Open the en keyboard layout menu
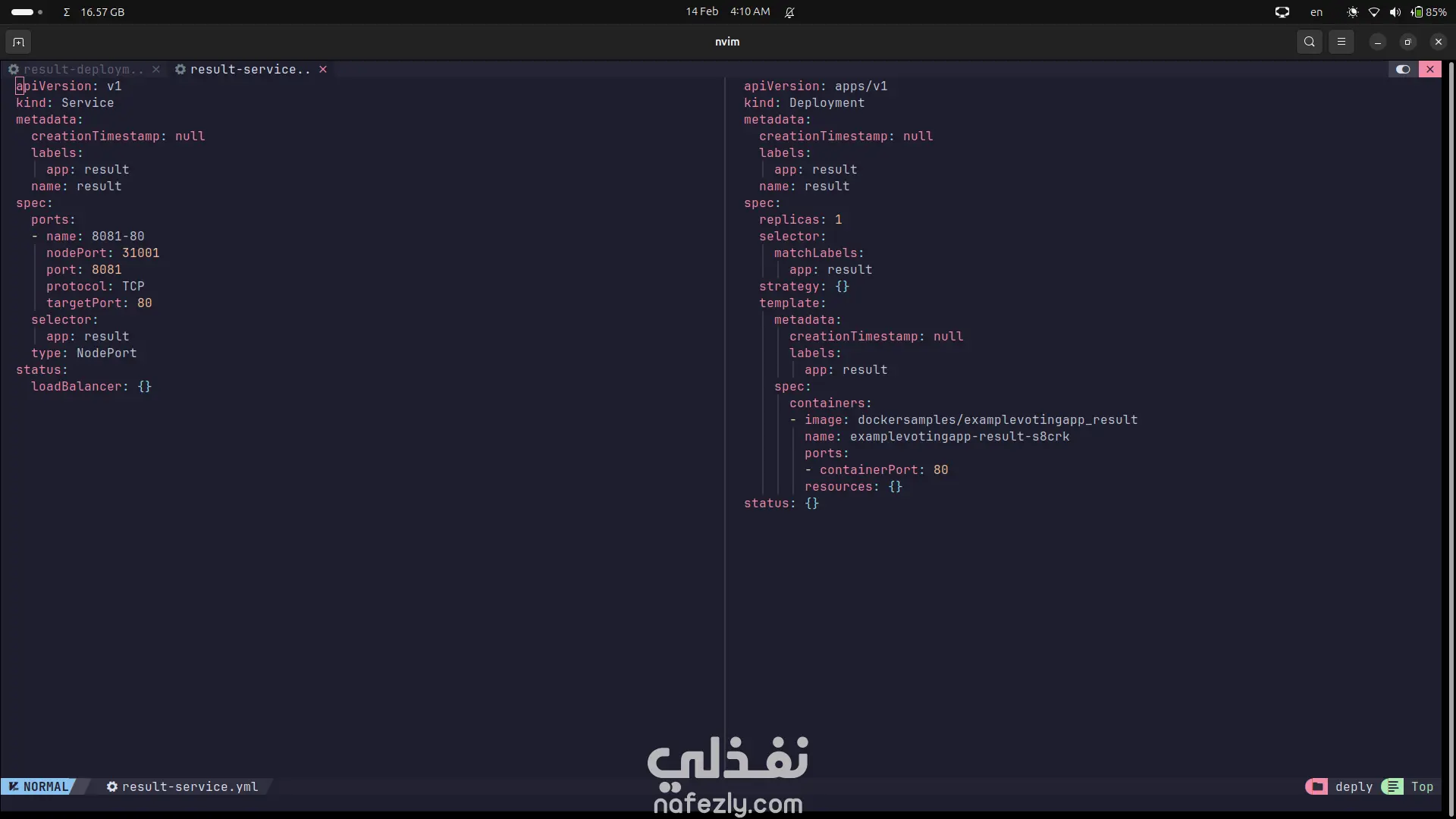The image size is (1456, 819). 1316,12
